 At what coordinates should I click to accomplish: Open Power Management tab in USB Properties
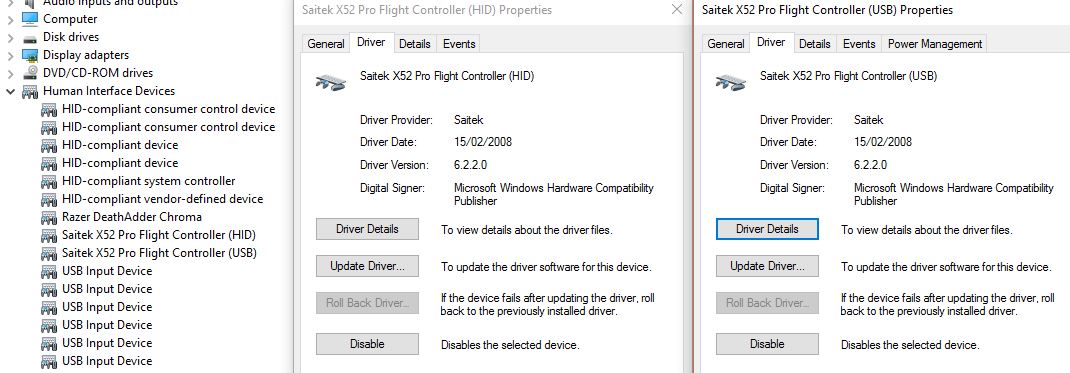[935, 44]
